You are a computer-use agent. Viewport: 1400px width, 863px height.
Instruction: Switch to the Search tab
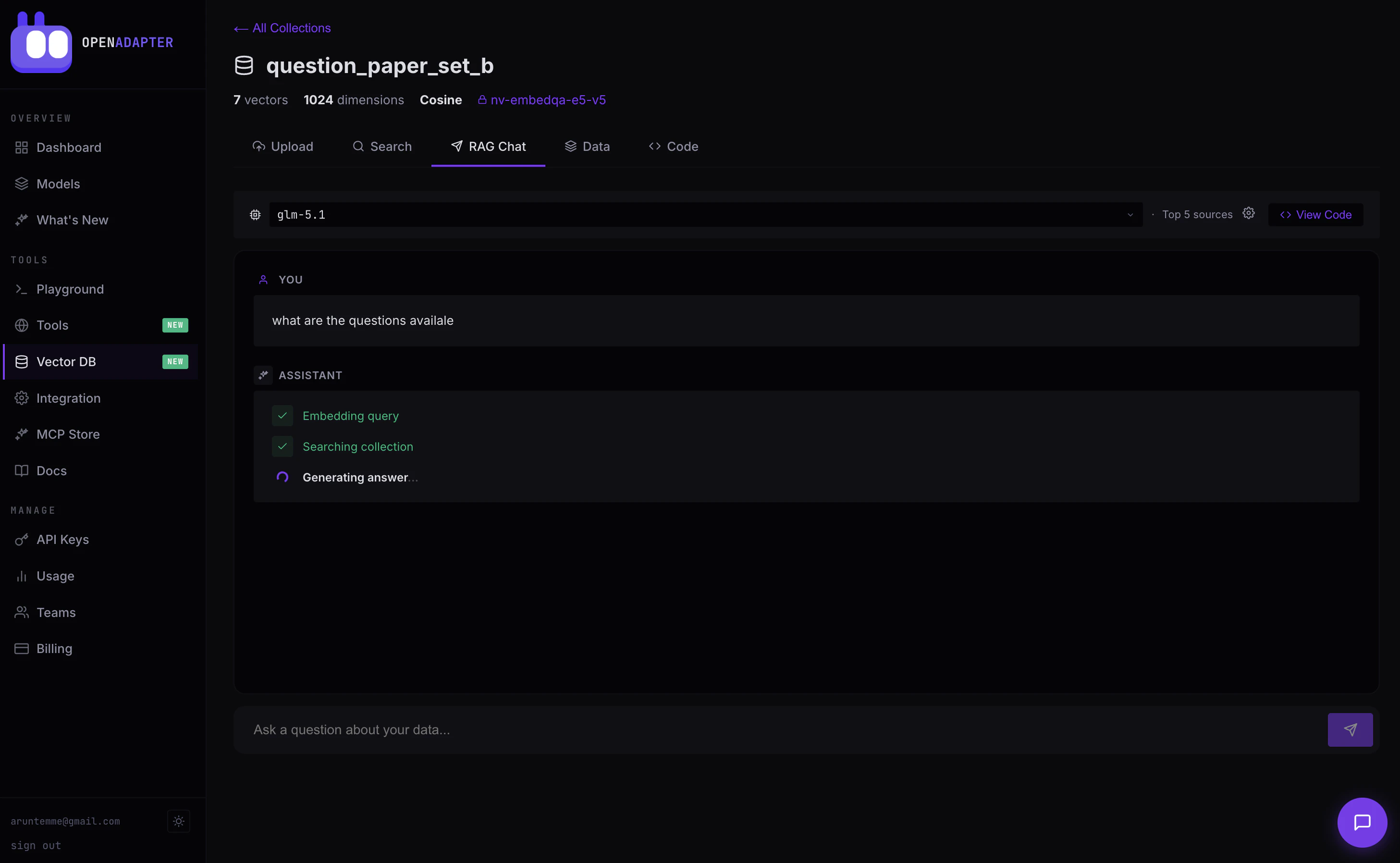point(381,147)
